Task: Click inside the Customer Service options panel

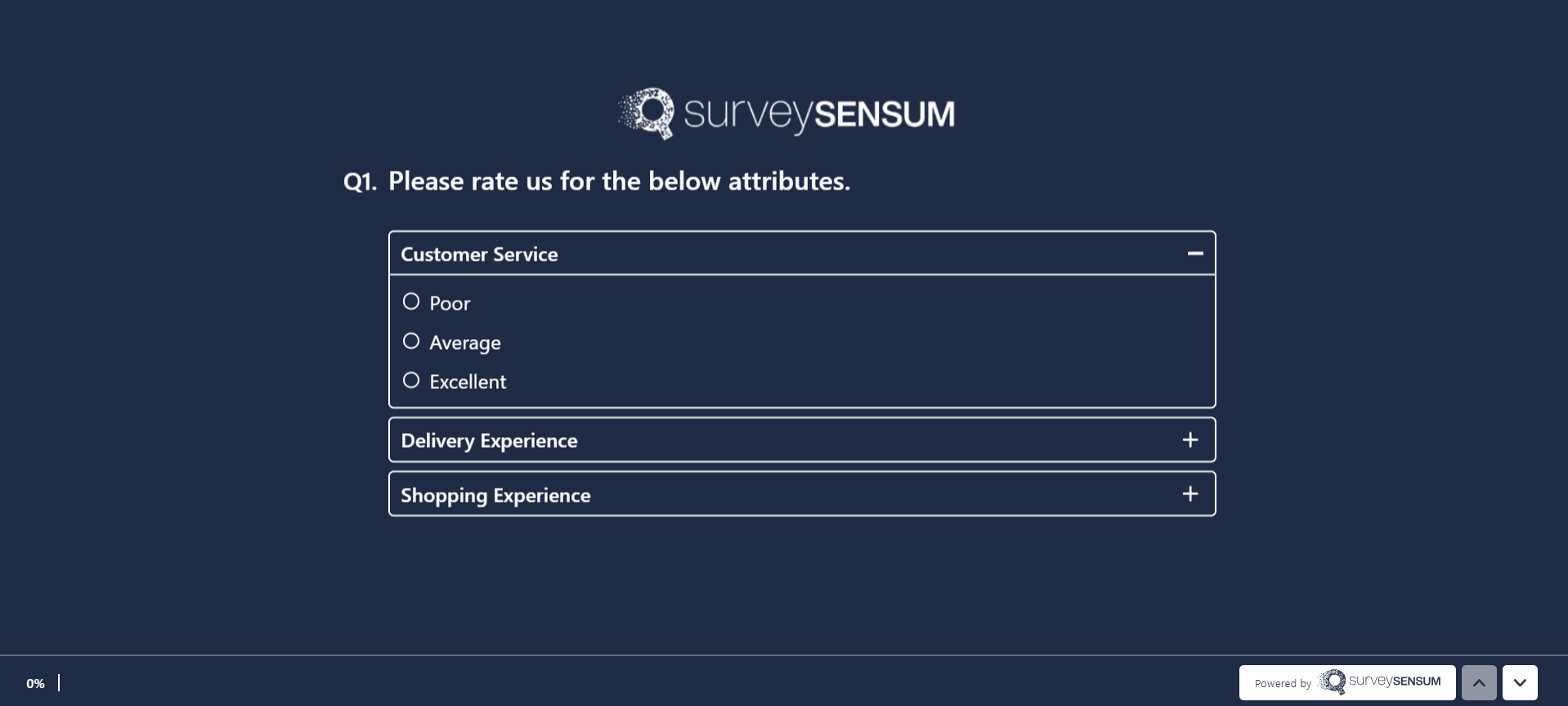Action: click(x=801, y=342)
